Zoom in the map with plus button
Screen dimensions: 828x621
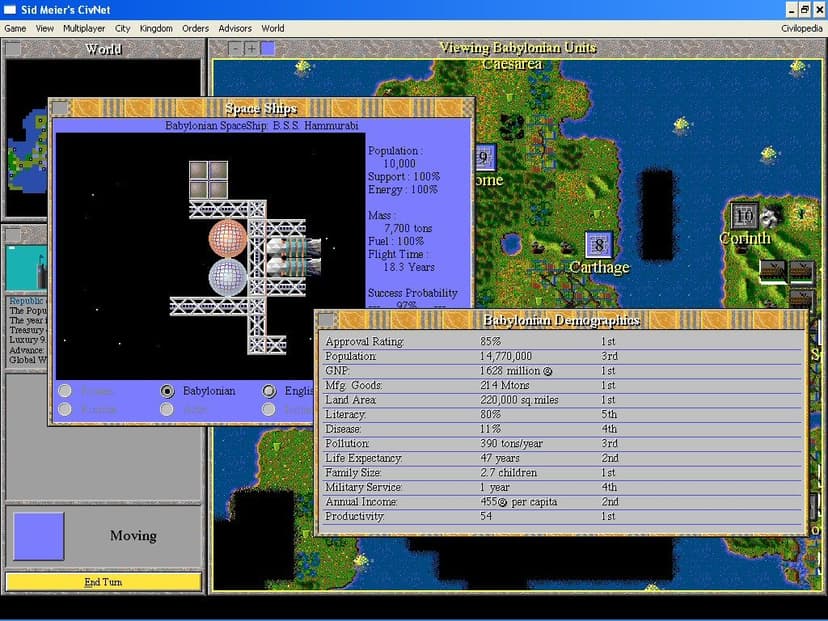coord(252,49)
